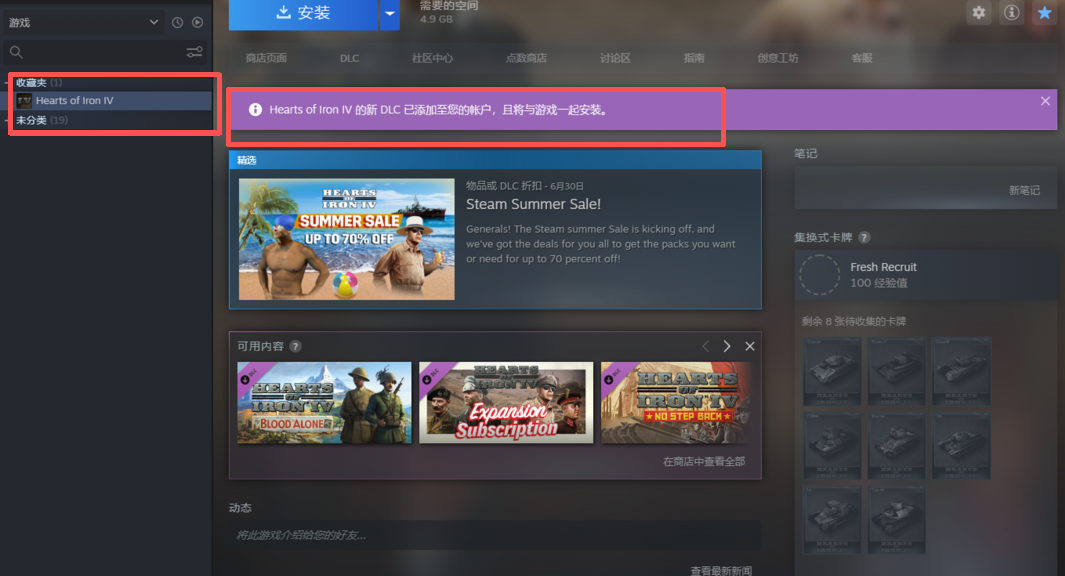Open the 创意工坊 tab

pyautogui.click(x=777, y=58)
